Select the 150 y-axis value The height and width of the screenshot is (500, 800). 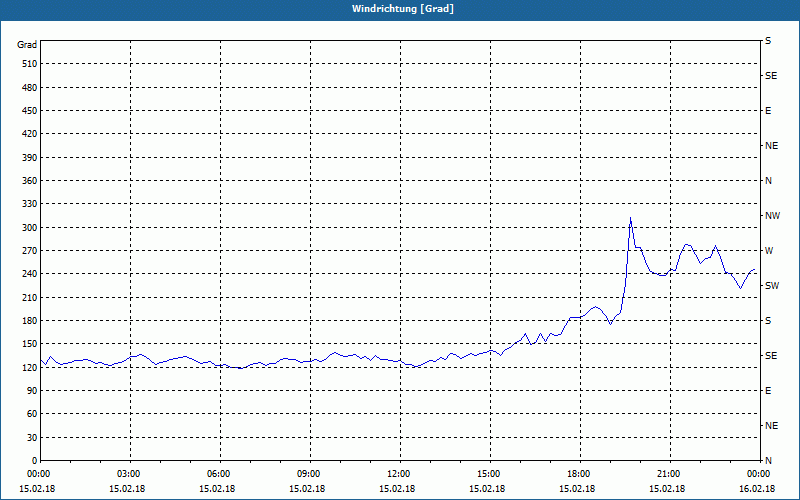[30, 344]
